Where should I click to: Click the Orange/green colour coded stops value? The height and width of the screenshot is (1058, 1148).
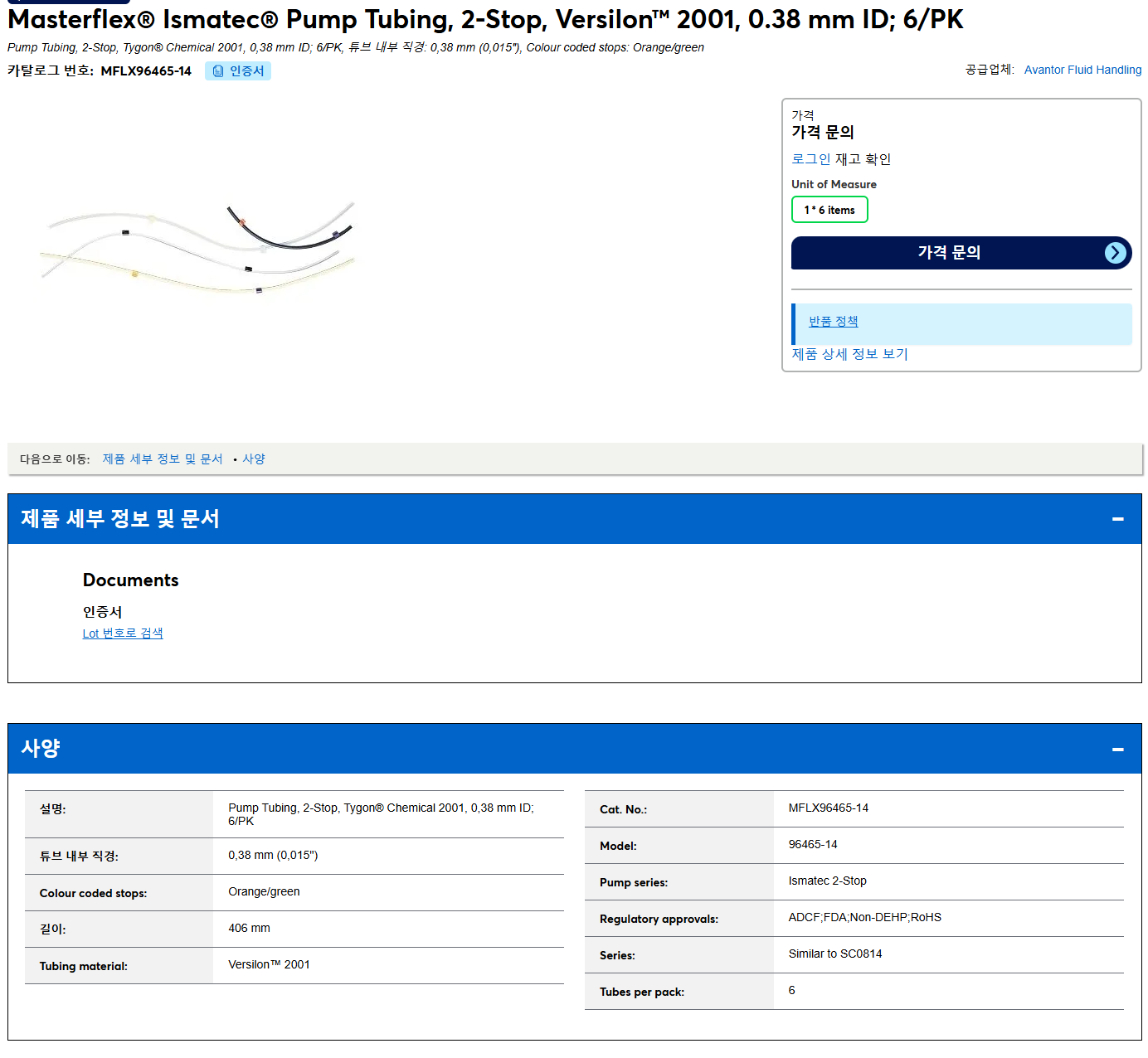[264, 892]
